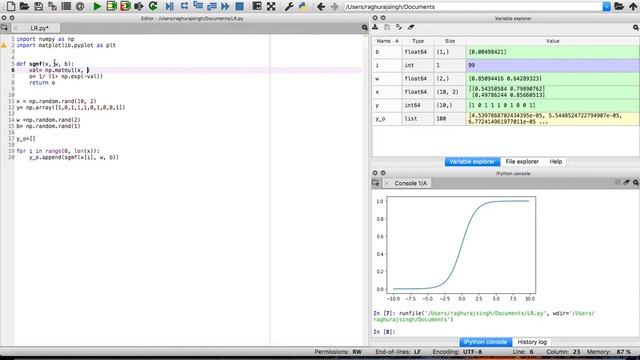
Task: Click the In [8] console prompt
Action: [384, 332]
